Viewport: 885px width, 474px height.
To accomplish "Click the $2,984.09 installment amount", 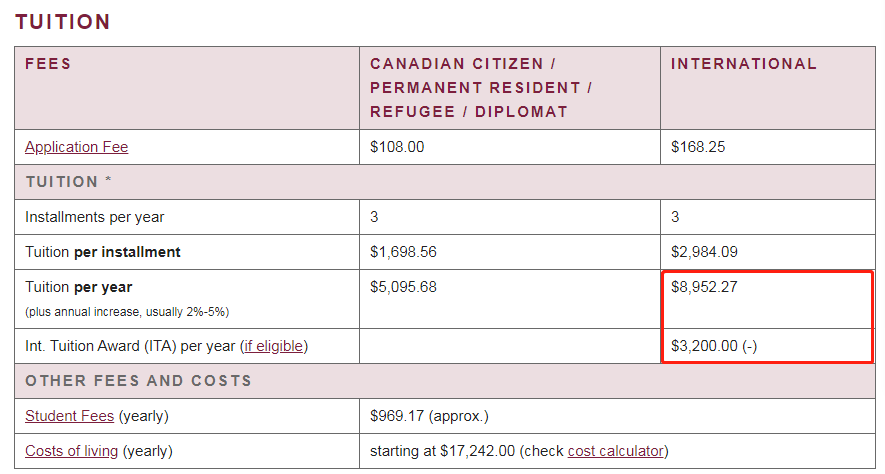I will coord(704,252).
